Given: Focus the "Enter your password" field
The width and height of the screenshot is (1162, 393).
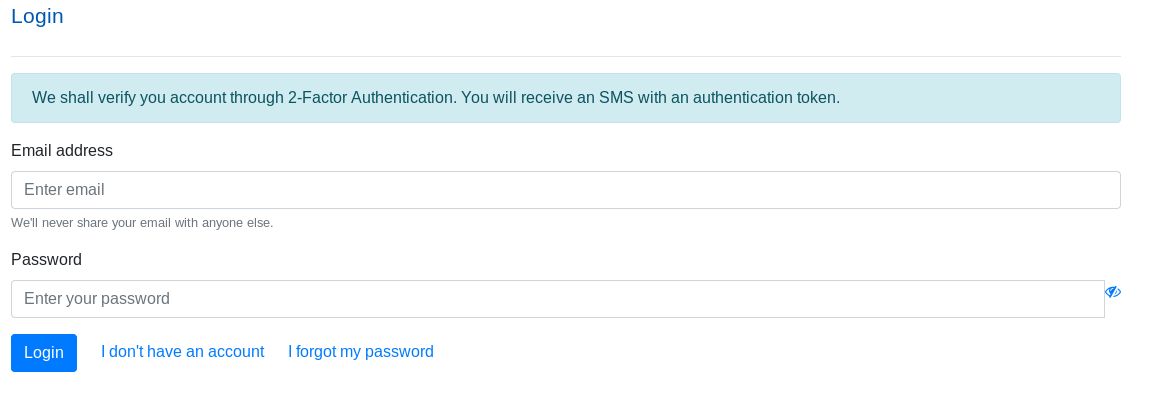Looking at the screenshot, I should 558,299.
